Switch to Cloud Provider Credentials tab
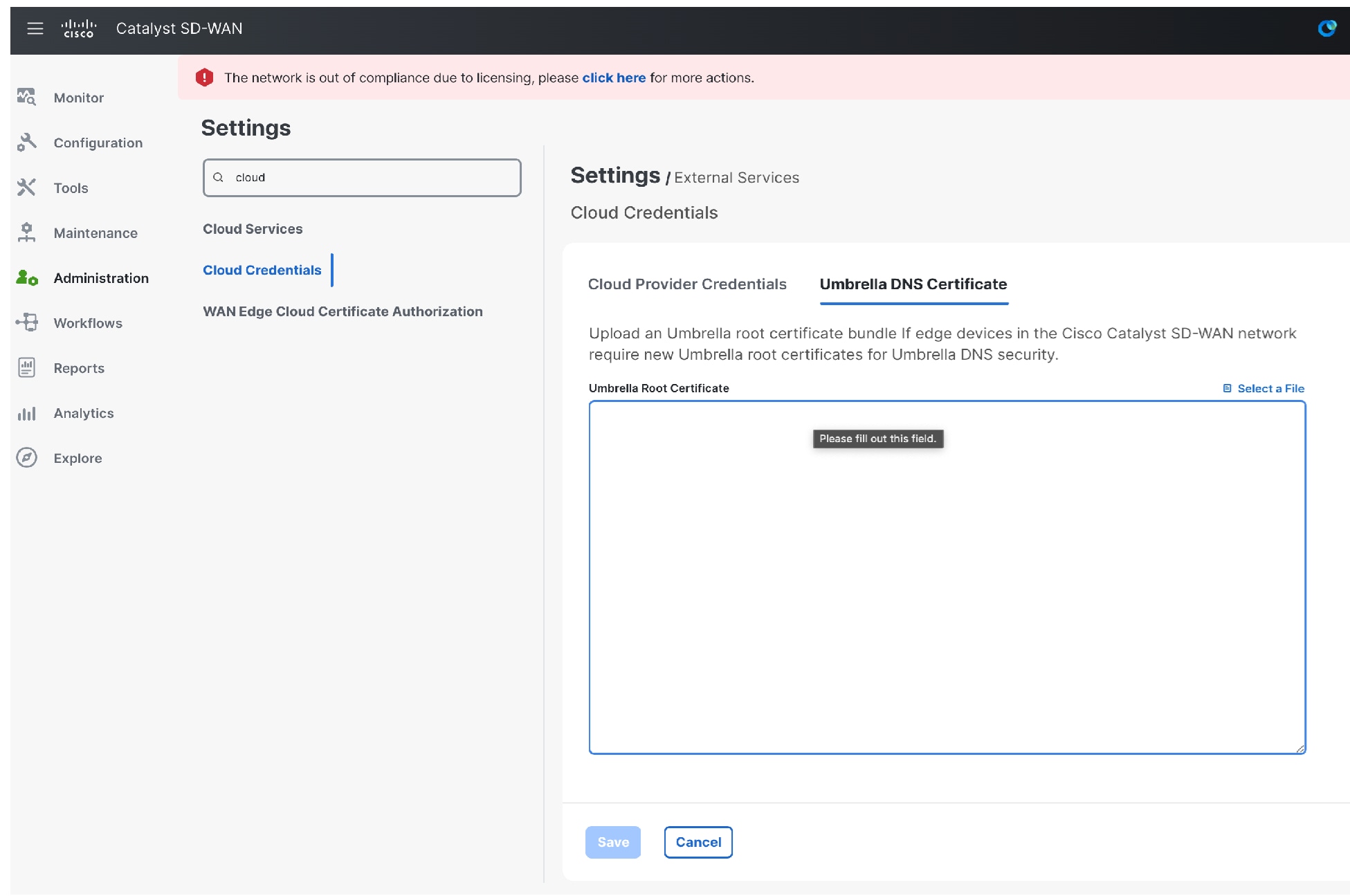The image size is (1350, 896). (x=687, y=284)
